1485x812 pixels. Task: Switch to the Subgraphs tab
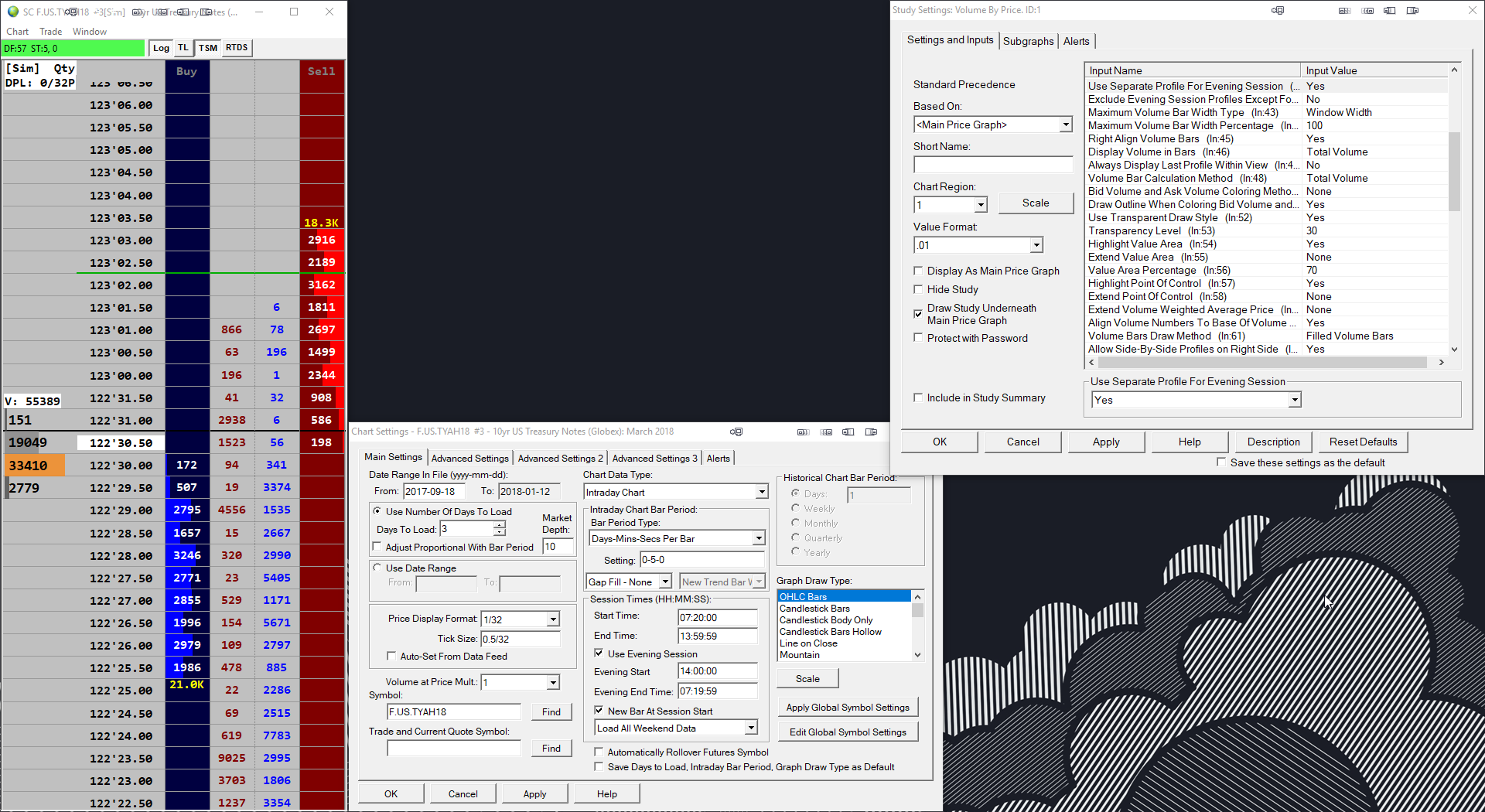pos(1028,41)
